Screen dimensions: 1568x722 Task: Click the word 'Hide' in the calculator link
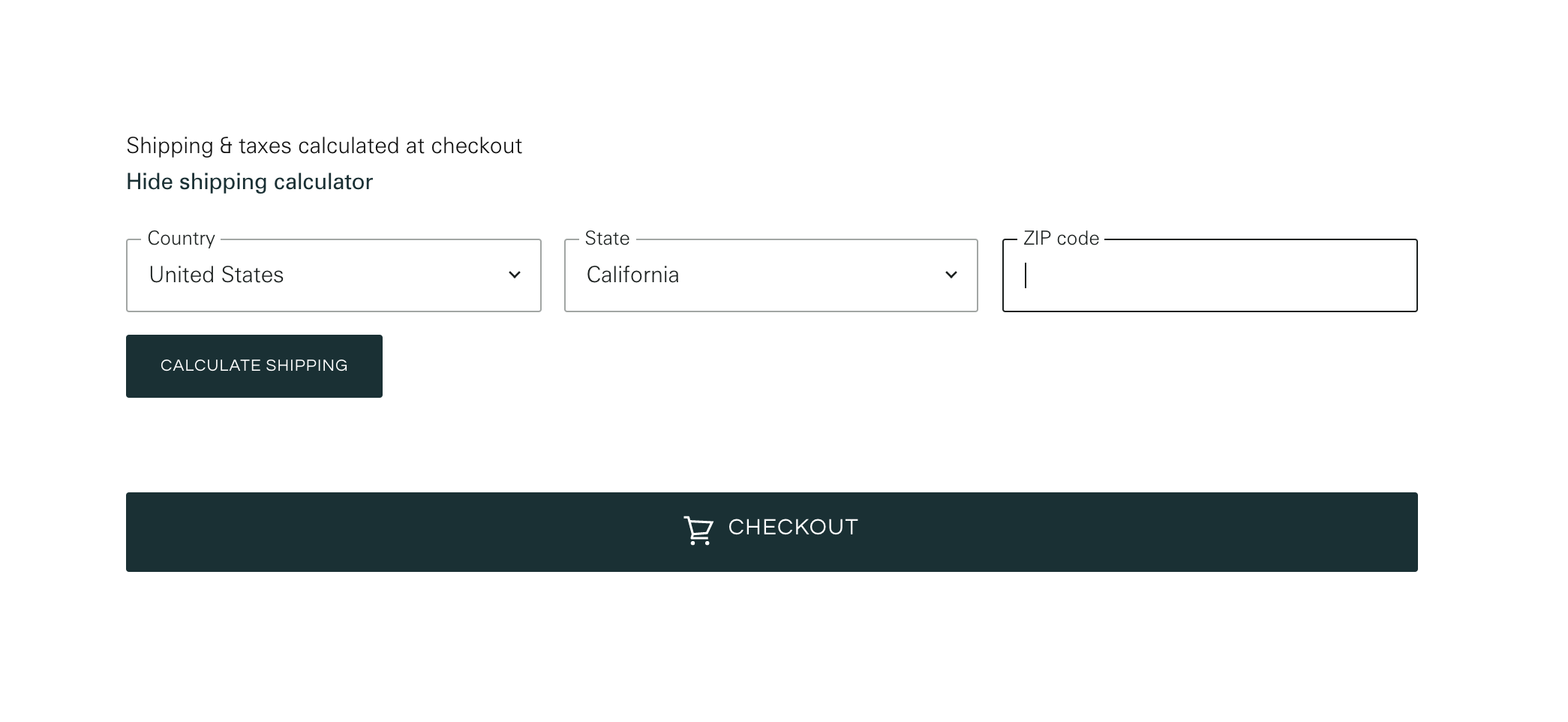[x=149, y=182]
